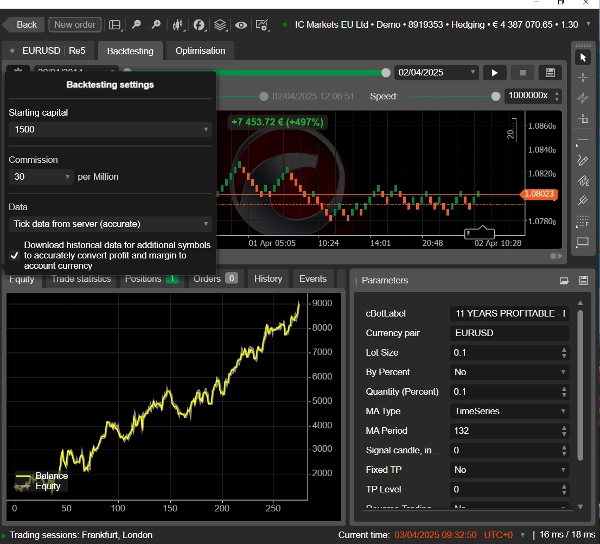
Task: Select the horizontal line drawing tool
Action: click(x=582, y=140)
